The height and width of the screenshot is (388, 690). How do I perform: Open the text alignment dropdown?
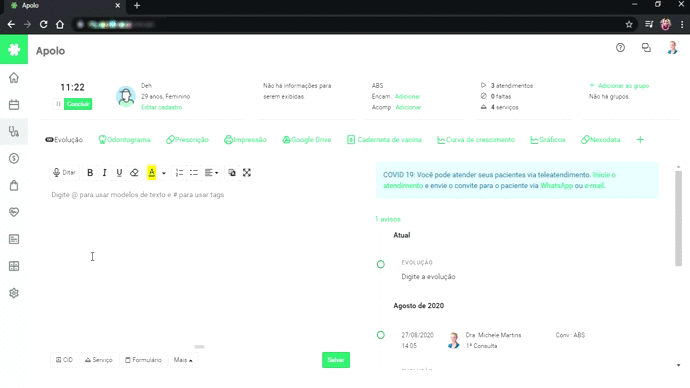(212, 173)
